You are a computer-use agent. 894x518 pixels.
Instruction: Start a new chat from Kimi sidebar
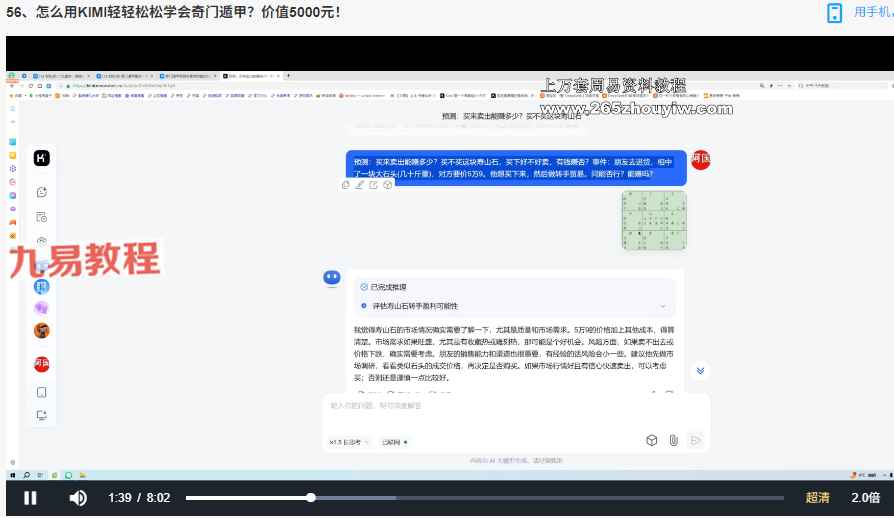click(42, 192)
